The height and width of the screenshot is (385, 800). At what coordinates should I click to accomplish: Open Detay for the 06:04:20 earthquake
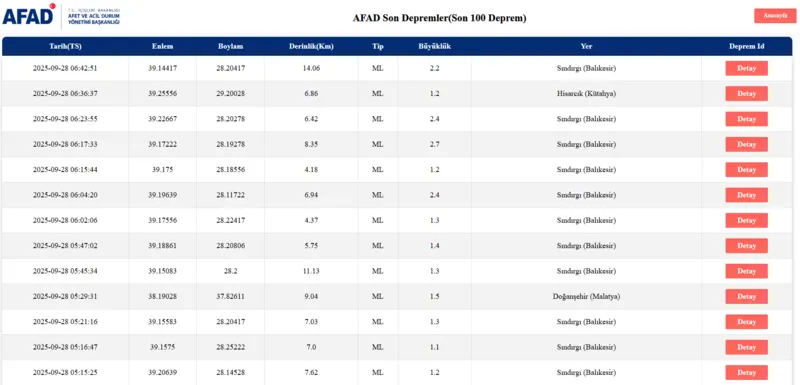tap(746, 195)
